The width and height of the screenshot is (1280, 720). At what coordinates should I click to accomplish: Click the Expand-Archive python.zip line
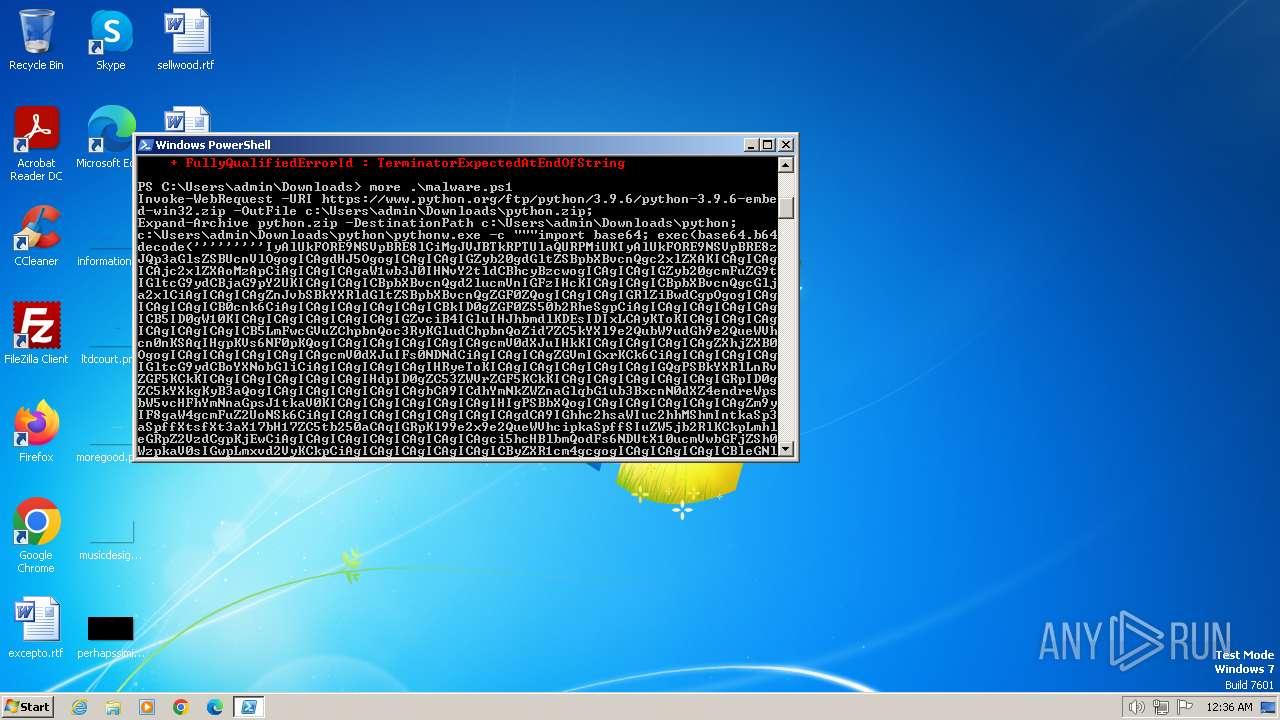tap(437, 223)
